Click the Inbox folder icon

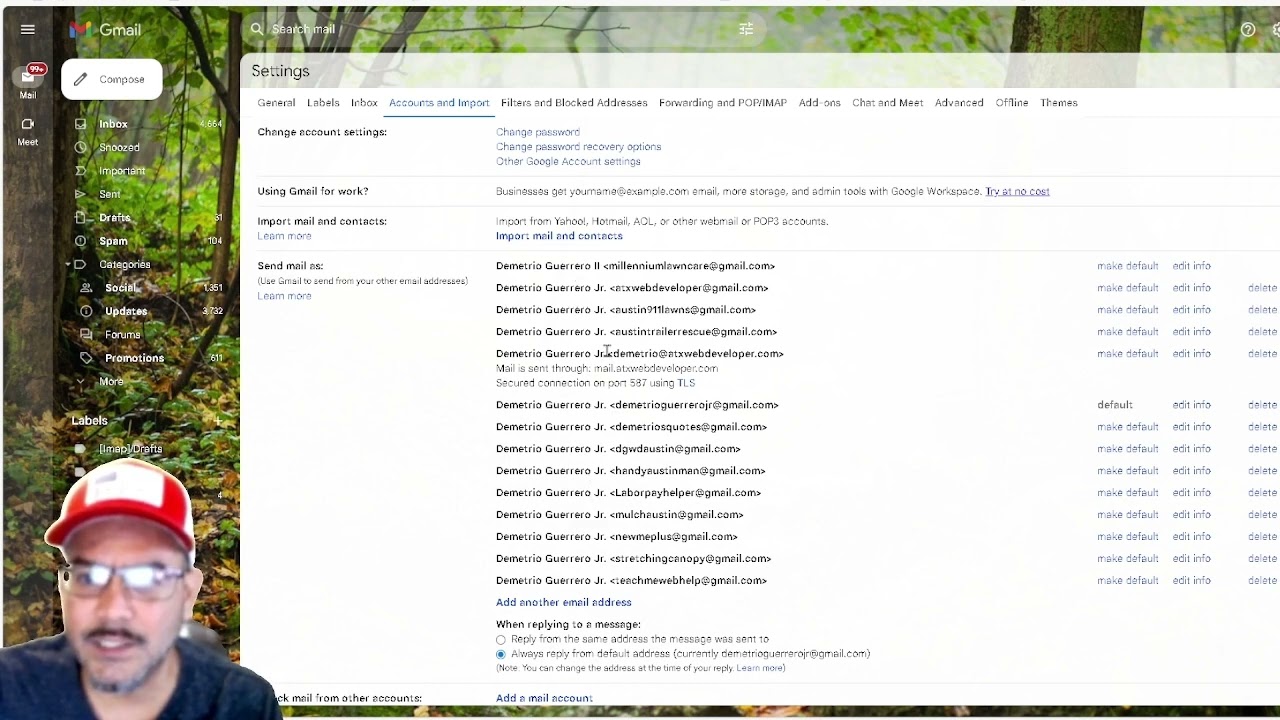[x=80, y=124]
